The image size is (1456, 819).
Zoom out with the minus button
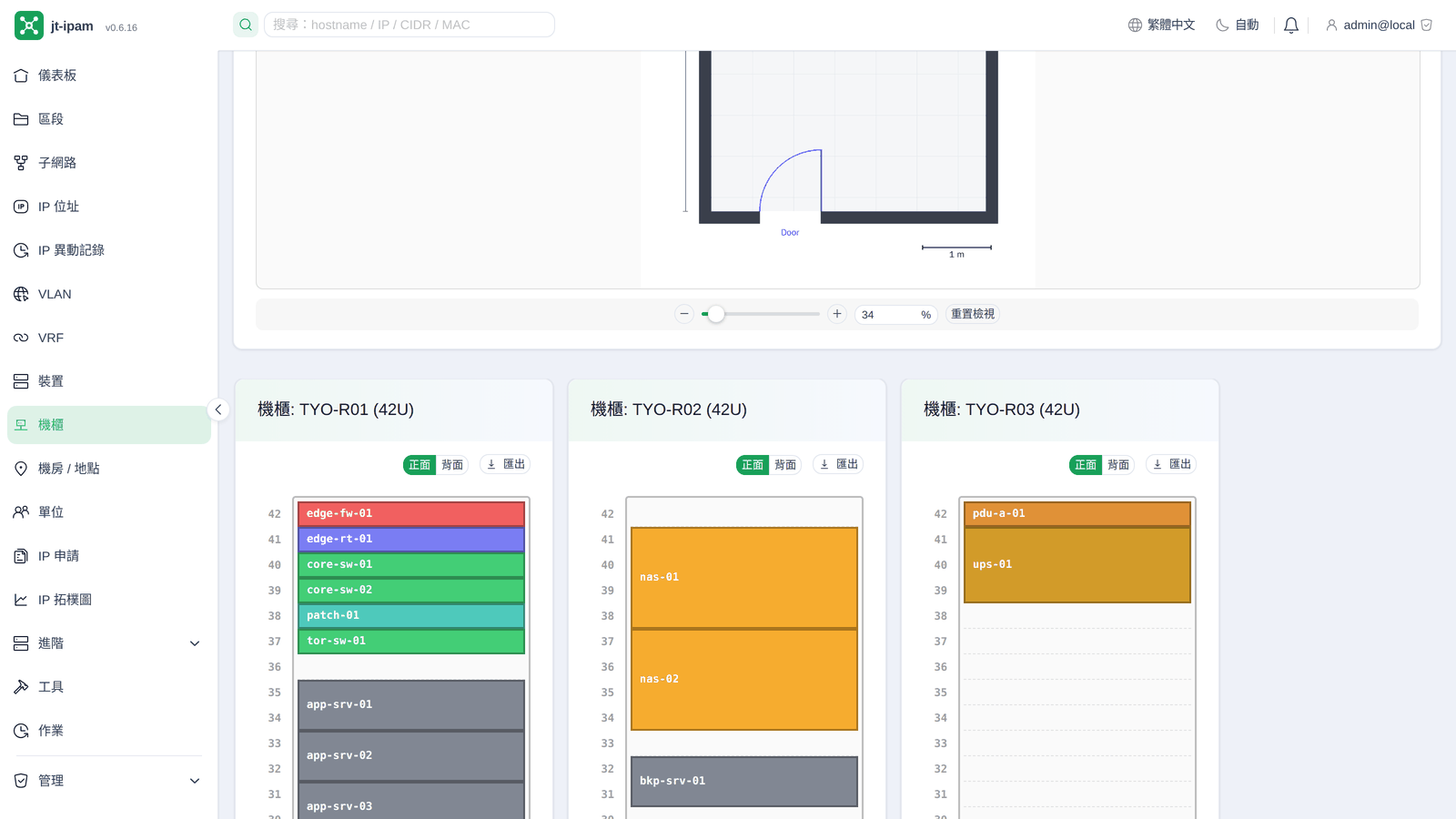(x=684, y=314)
